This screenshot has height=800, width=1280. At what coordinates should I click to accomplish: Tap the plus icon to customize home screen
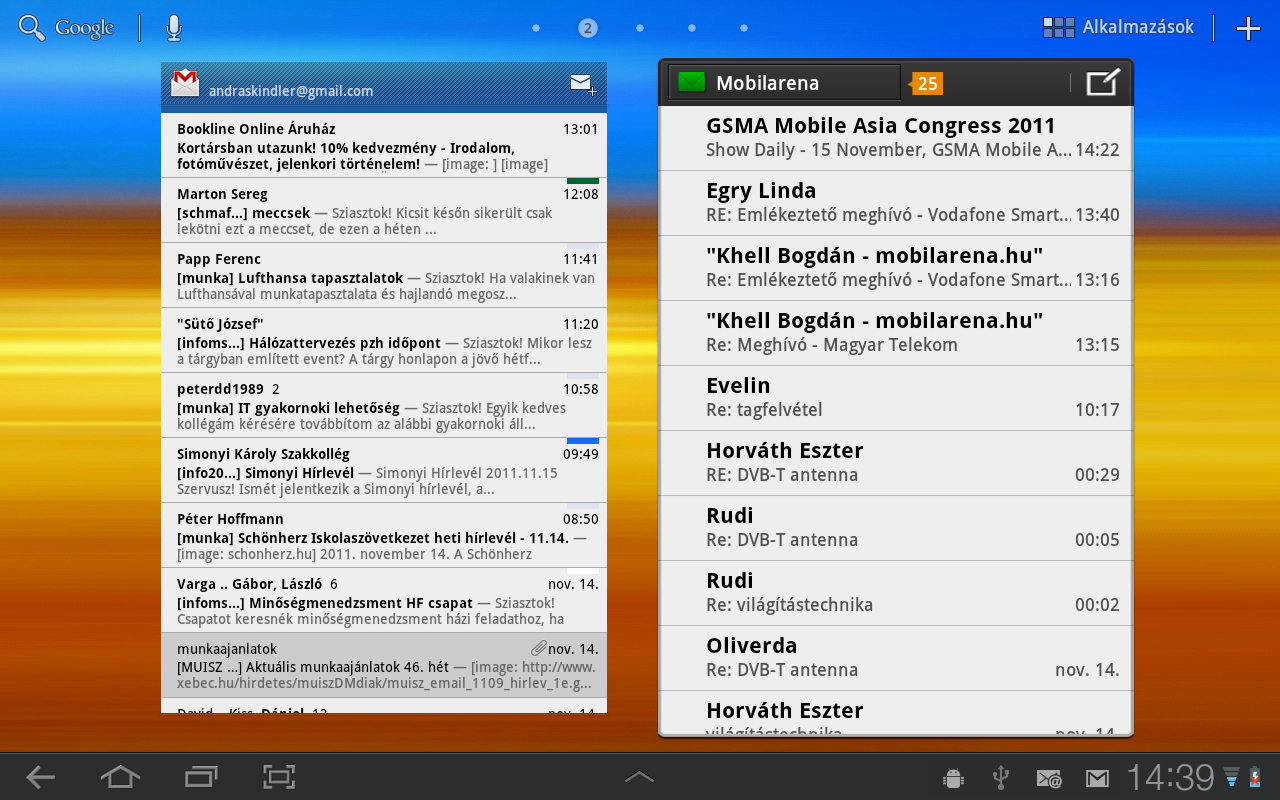(x=1248, y=28)
